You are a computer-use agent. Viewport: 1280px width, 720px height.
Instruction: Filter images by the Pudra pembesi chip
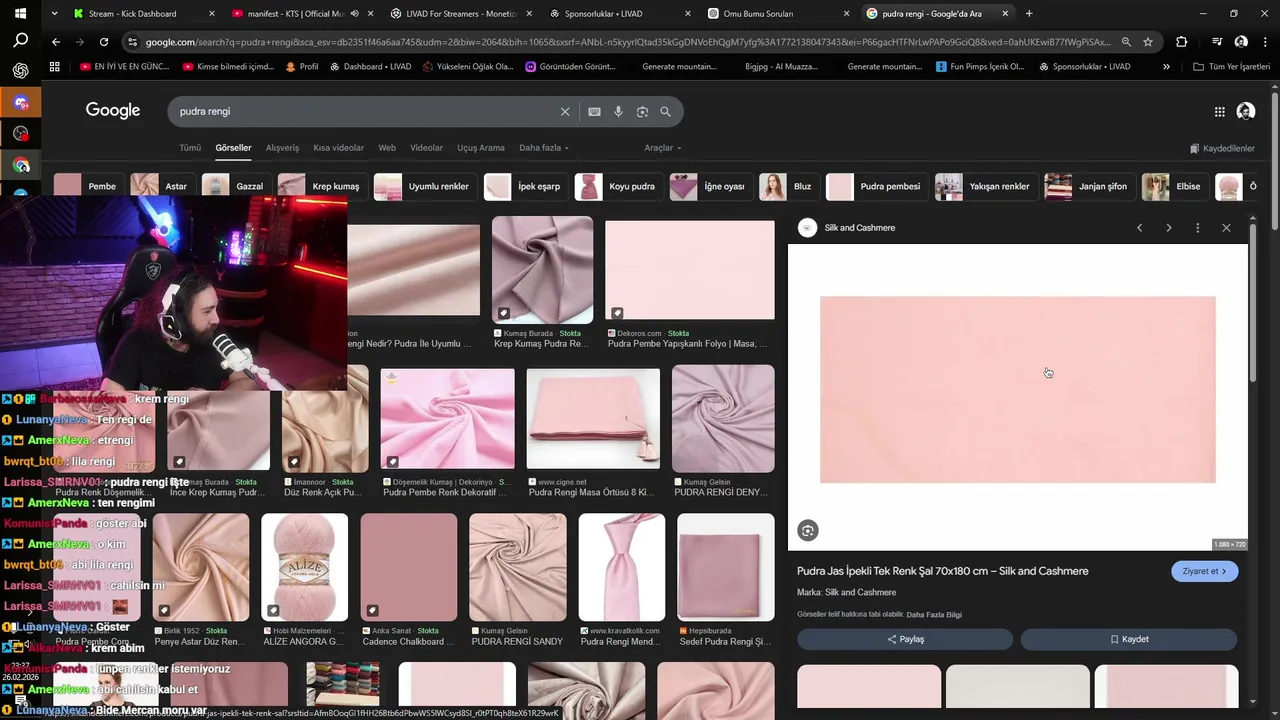pyautogui.click(x=876, y=187)
